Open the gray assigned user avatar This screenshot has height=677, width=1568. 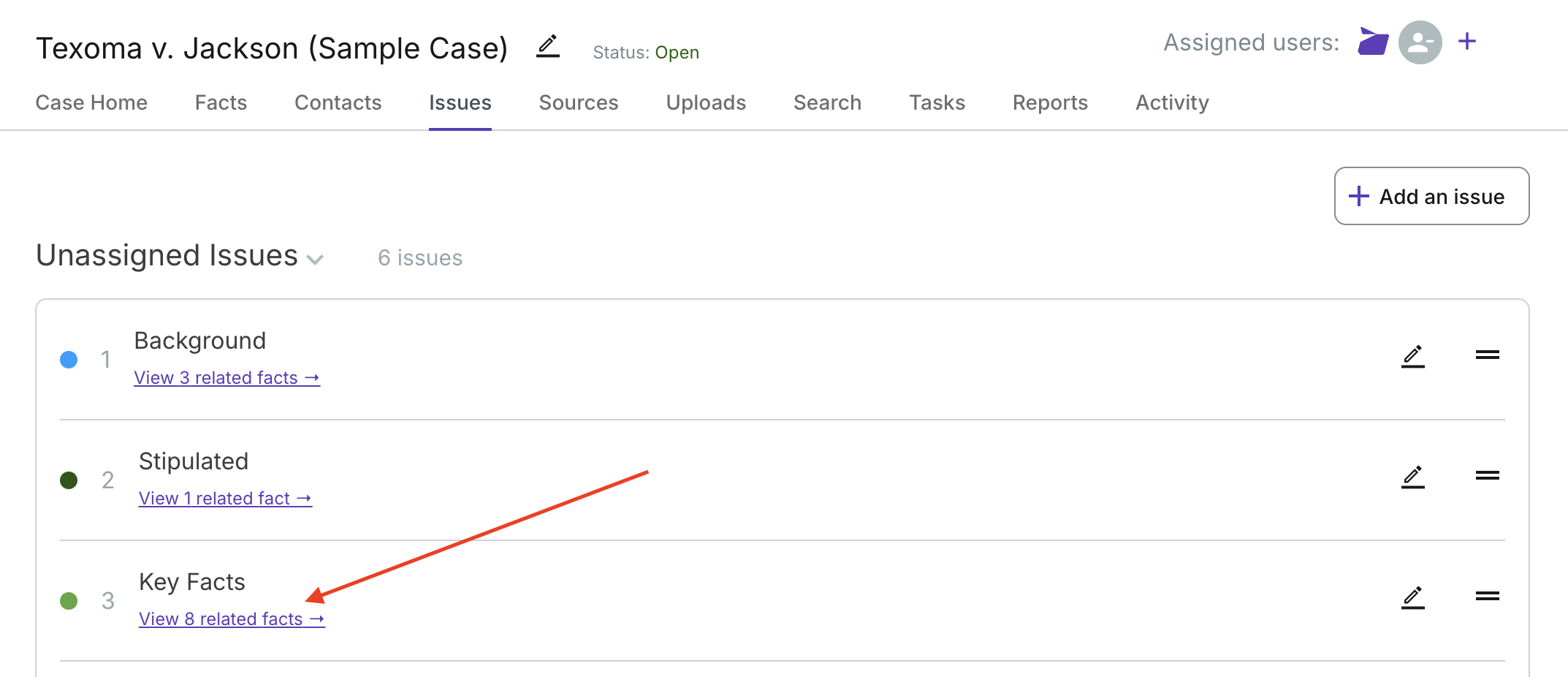coord(1420,42)
